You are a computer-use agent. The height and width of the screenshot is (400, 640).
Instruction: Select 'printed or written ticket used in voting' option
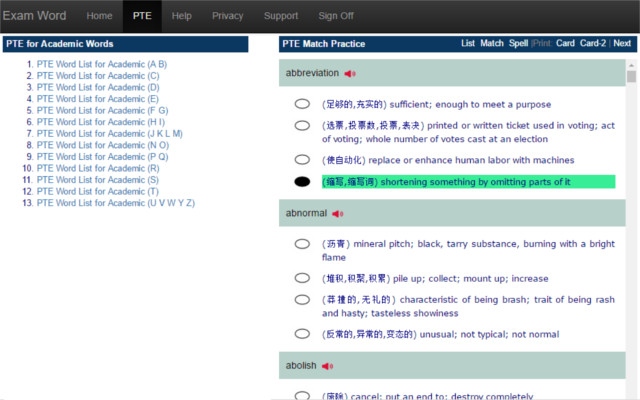302,125
